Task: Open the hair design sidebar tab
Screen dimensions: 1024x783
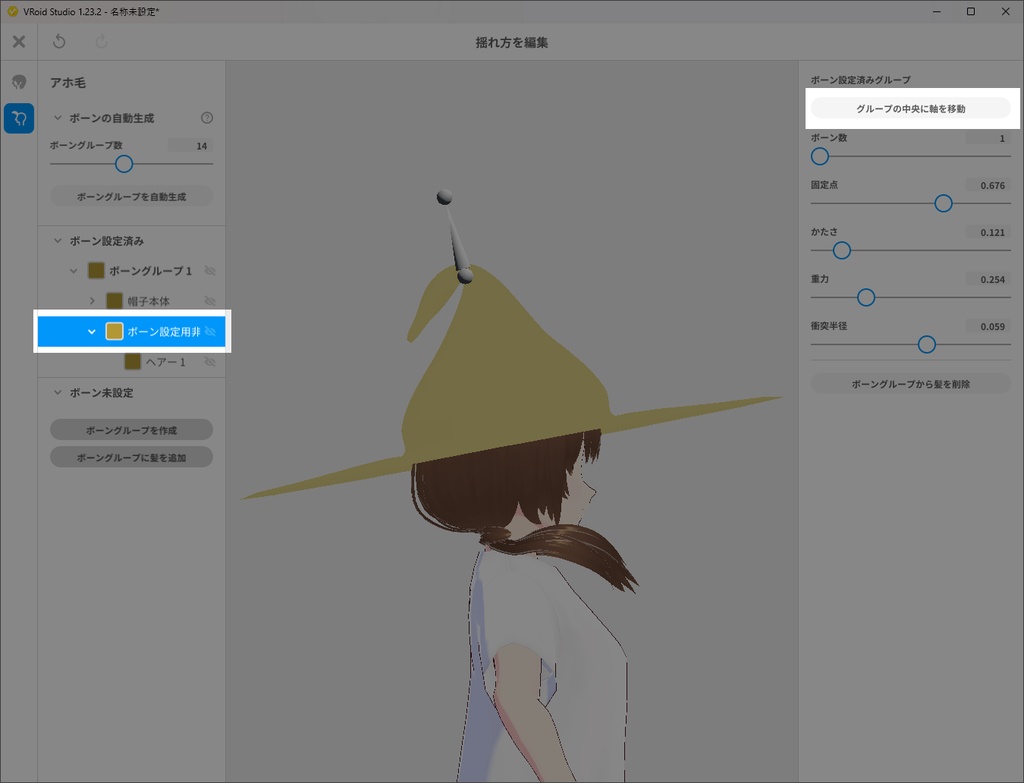Action: coord(19,82)
